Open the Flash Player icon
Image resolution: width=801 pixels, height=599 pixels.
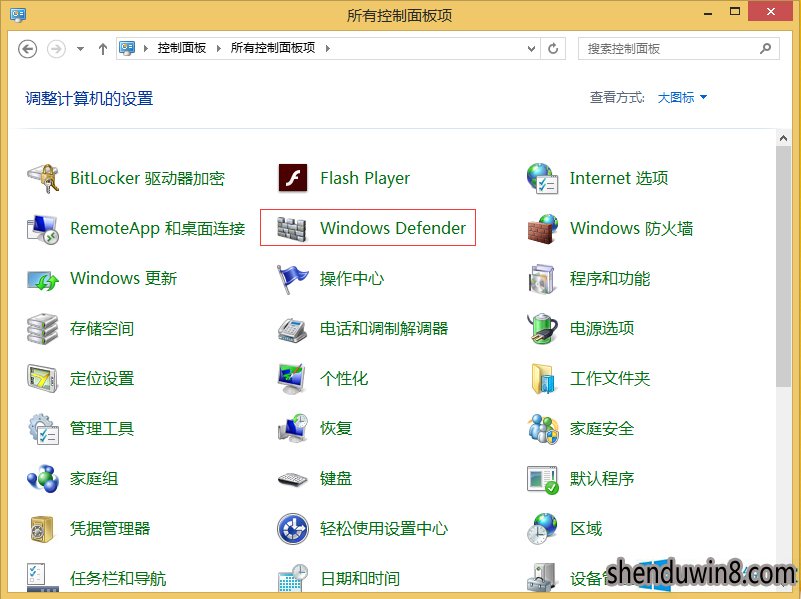tap(293, 178)
